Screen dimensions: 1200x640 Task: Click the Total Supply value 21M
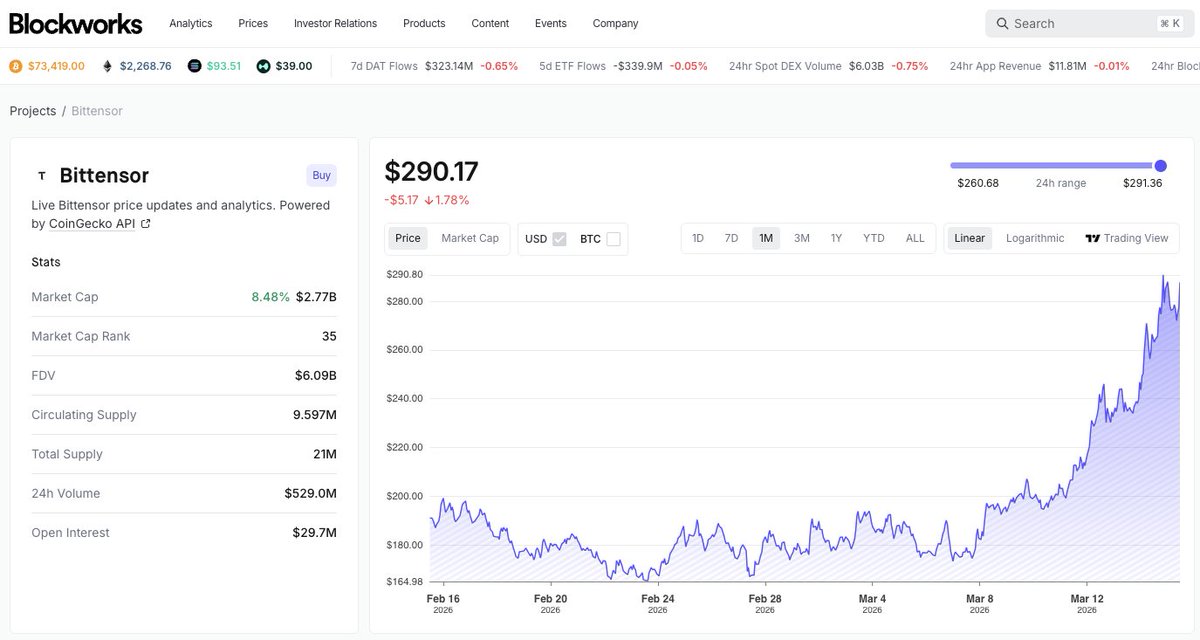325,454
